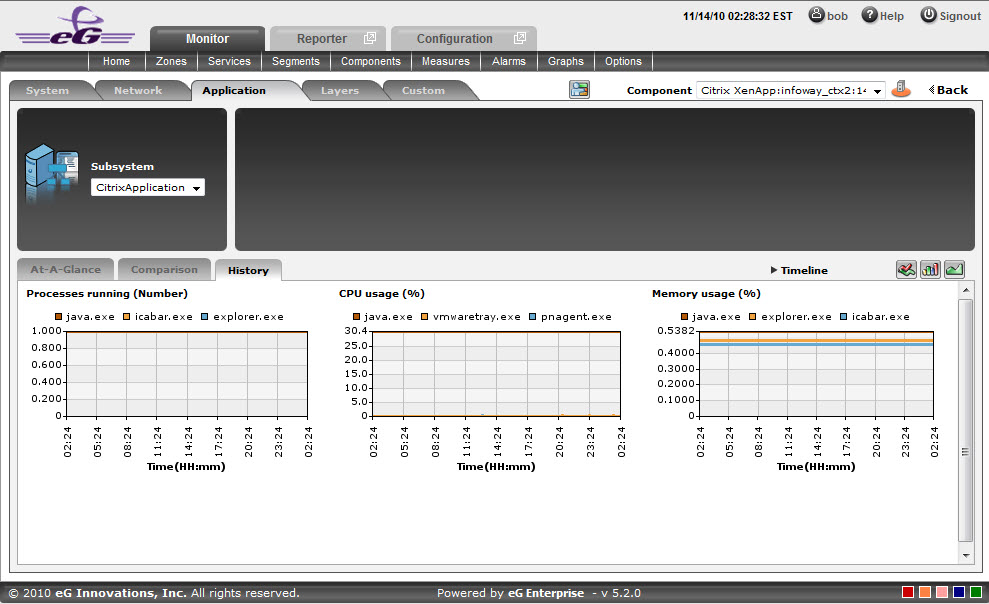Open the Graphs menu
989x604 pixels.
point(566,61)
